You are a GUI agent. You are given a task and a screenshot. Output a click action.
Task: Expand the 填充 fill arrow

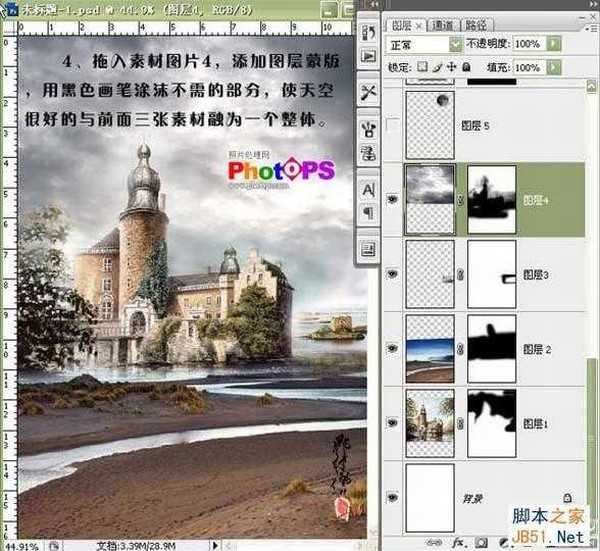[552, 67]
